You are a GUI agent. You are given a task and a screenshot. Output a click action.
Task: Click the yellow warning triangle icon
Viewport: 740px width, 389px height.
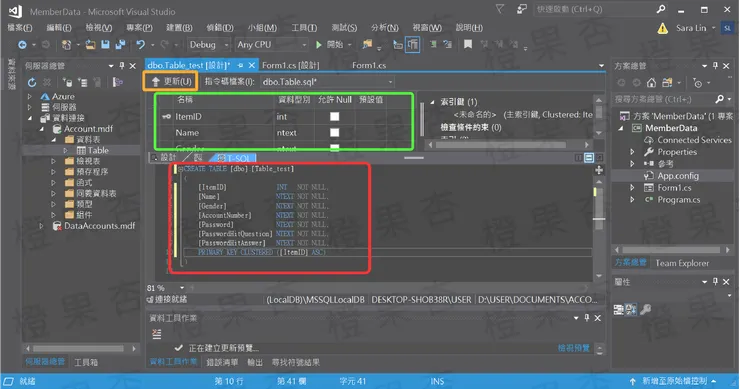pos(663,28)
